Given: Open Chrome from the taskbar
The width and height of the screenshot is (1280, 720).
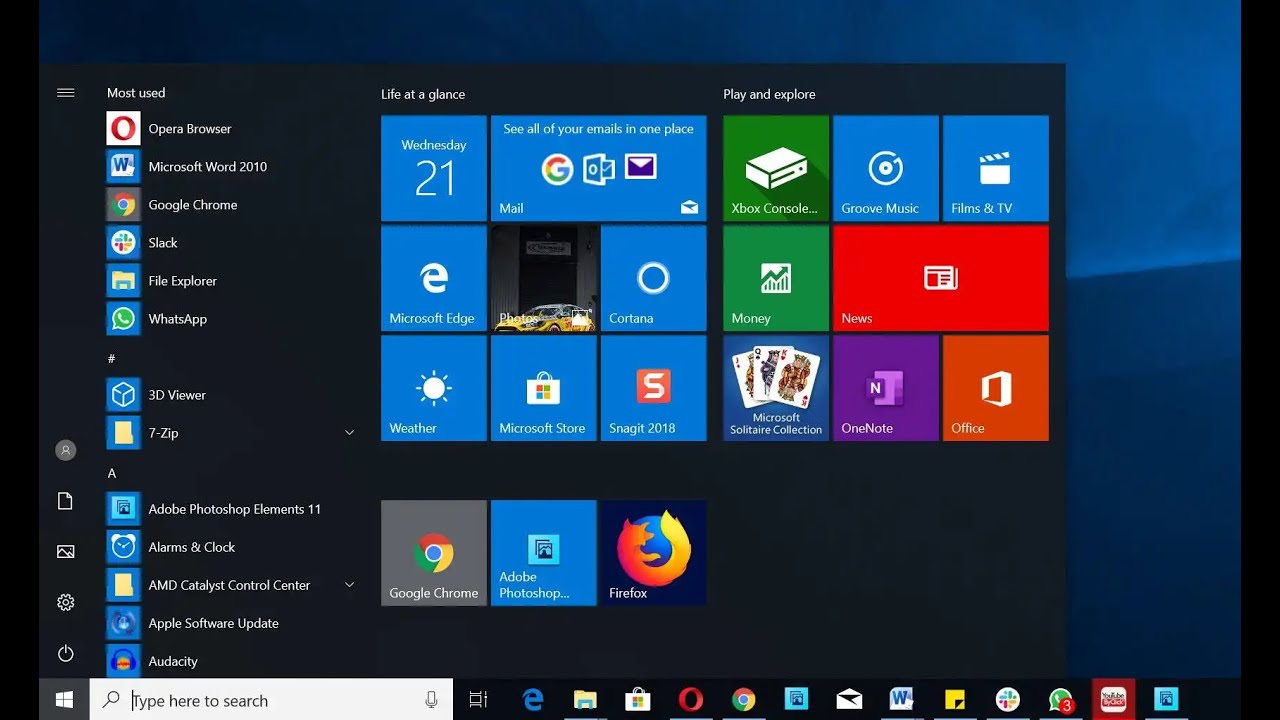Looking at the screenshot, I should pyautogui.click(x=743, y=700).
